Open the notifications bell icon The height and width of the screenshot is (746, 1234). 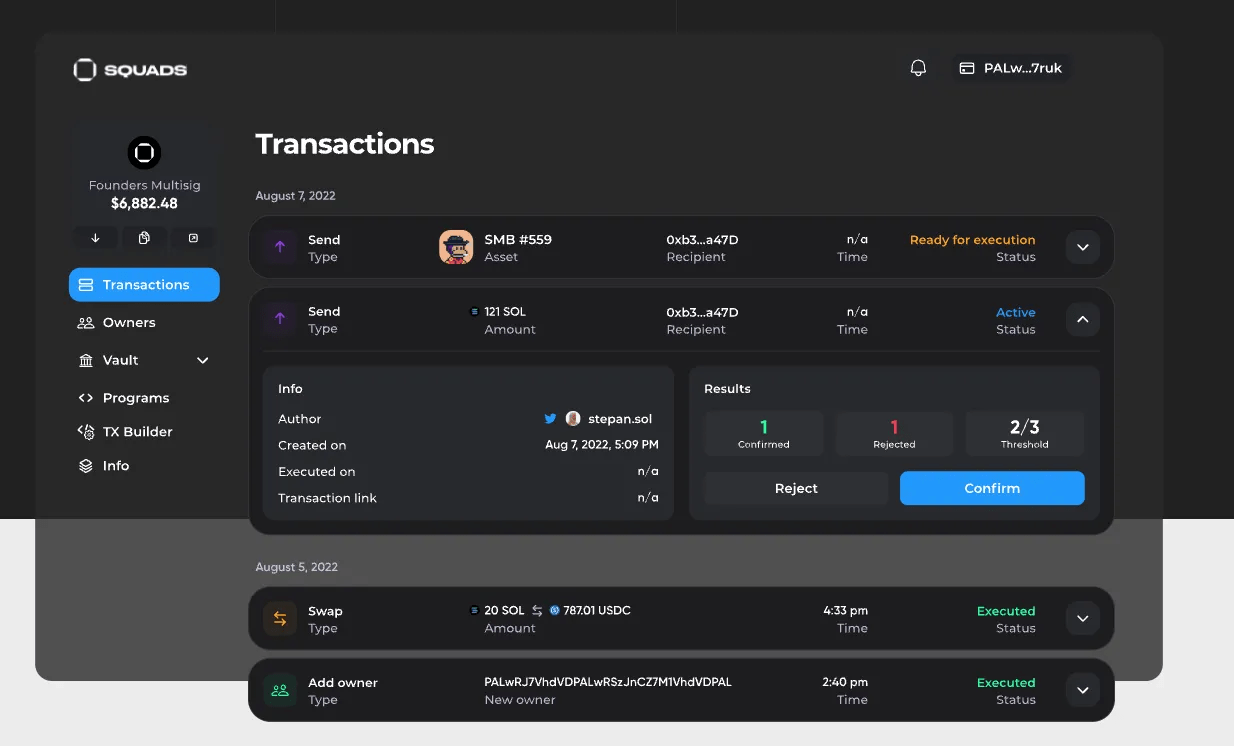click(917, 68)
